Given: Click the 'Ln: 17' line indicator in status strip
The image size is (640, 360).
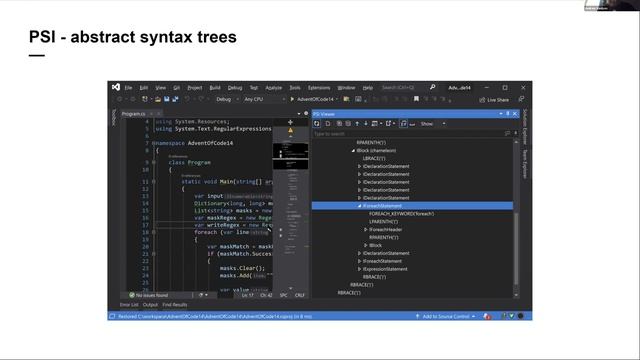Looking at the screenshot, I should click(x=247, y=295).
